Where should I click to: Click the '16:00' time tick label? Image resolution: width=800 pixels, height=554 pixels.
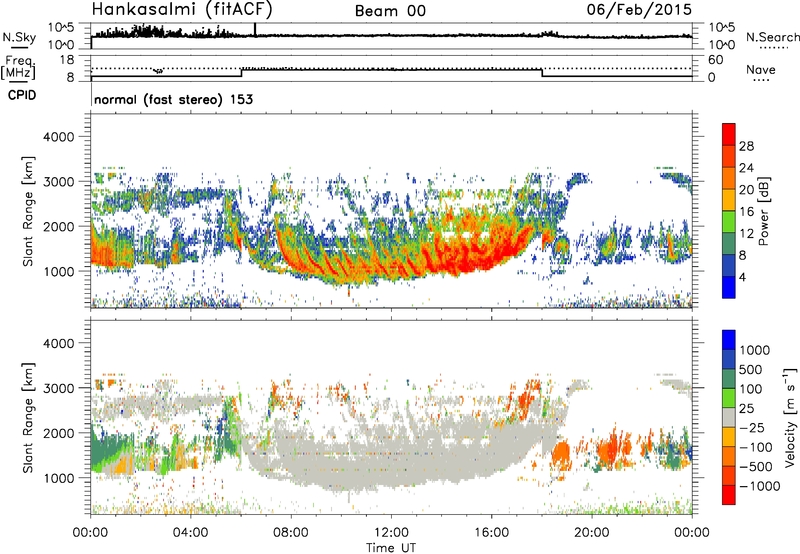tap(491, 533)
